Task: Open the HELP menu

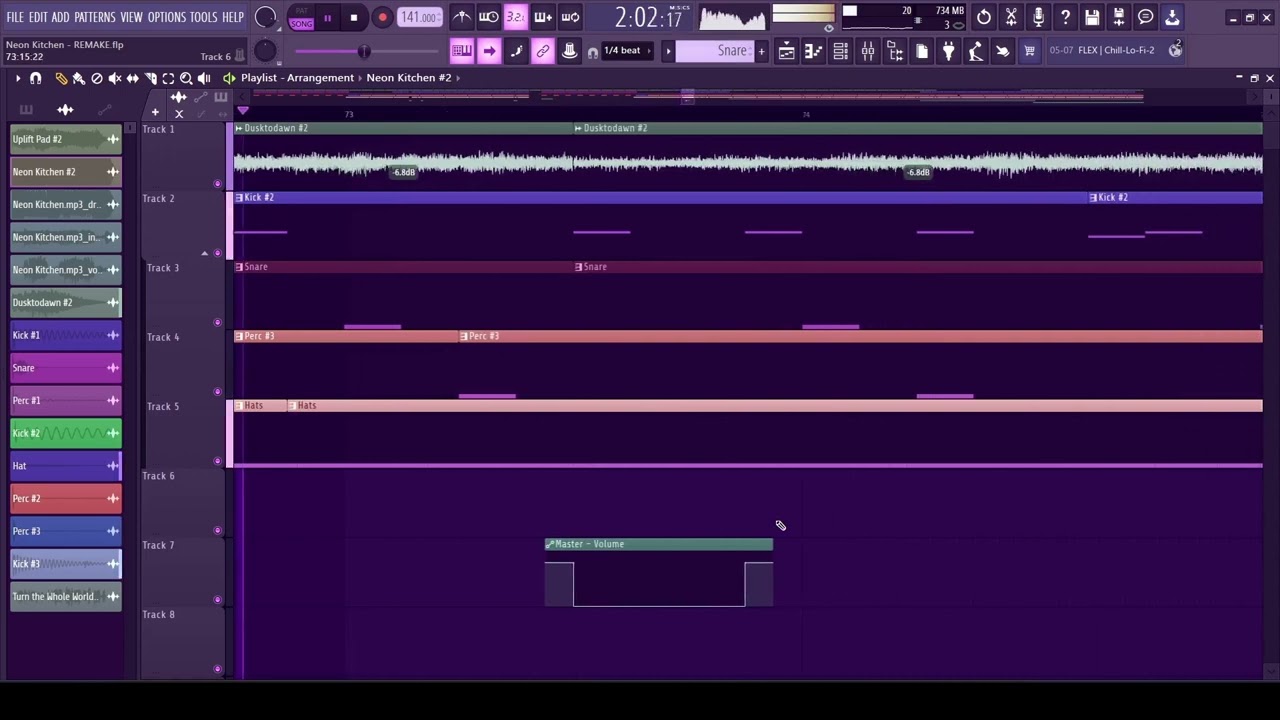Action: [x=233, y=17]
